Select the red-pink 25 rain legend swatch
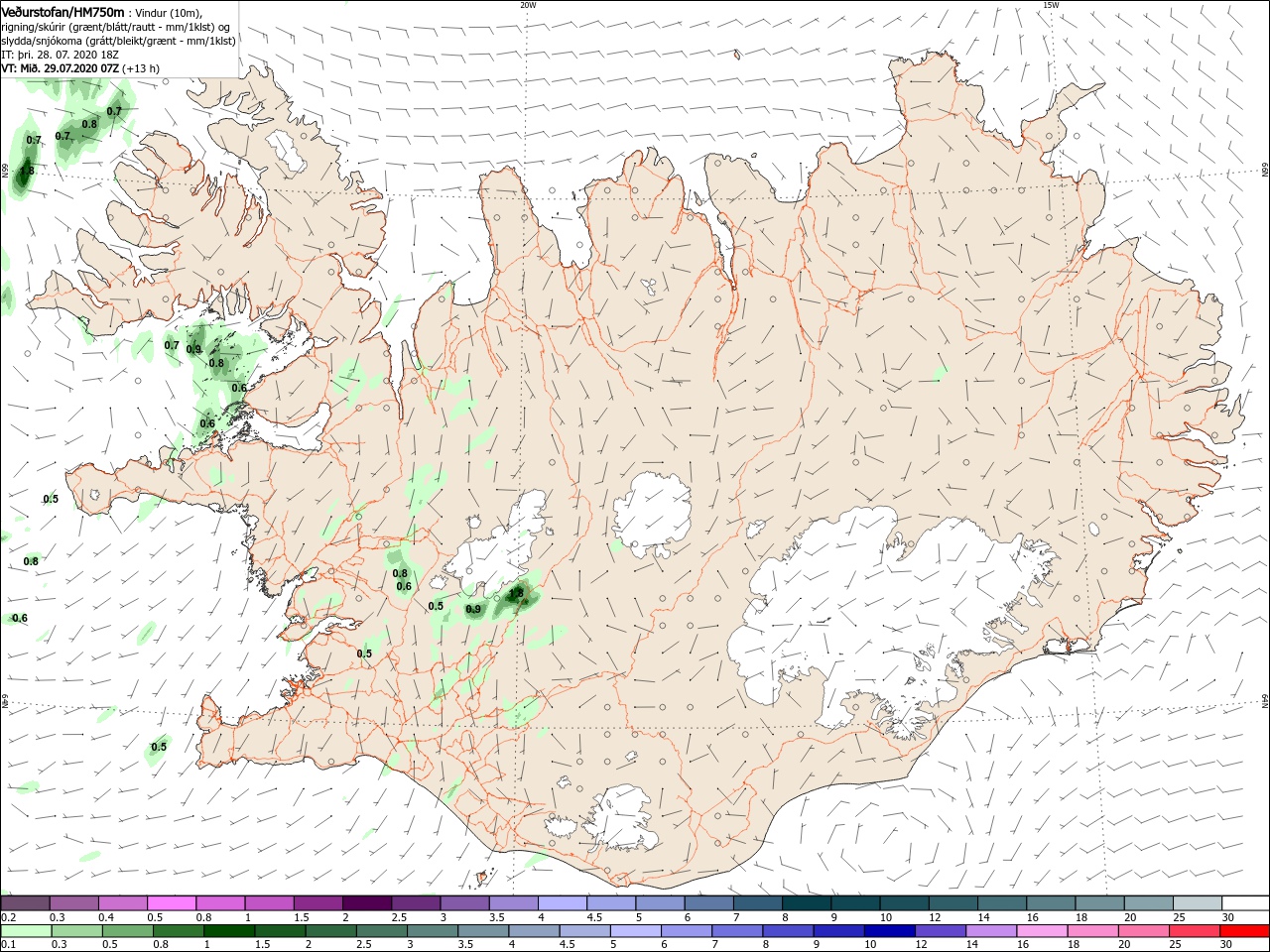This screenshot has width=1270, height=952. point(1194,932)
